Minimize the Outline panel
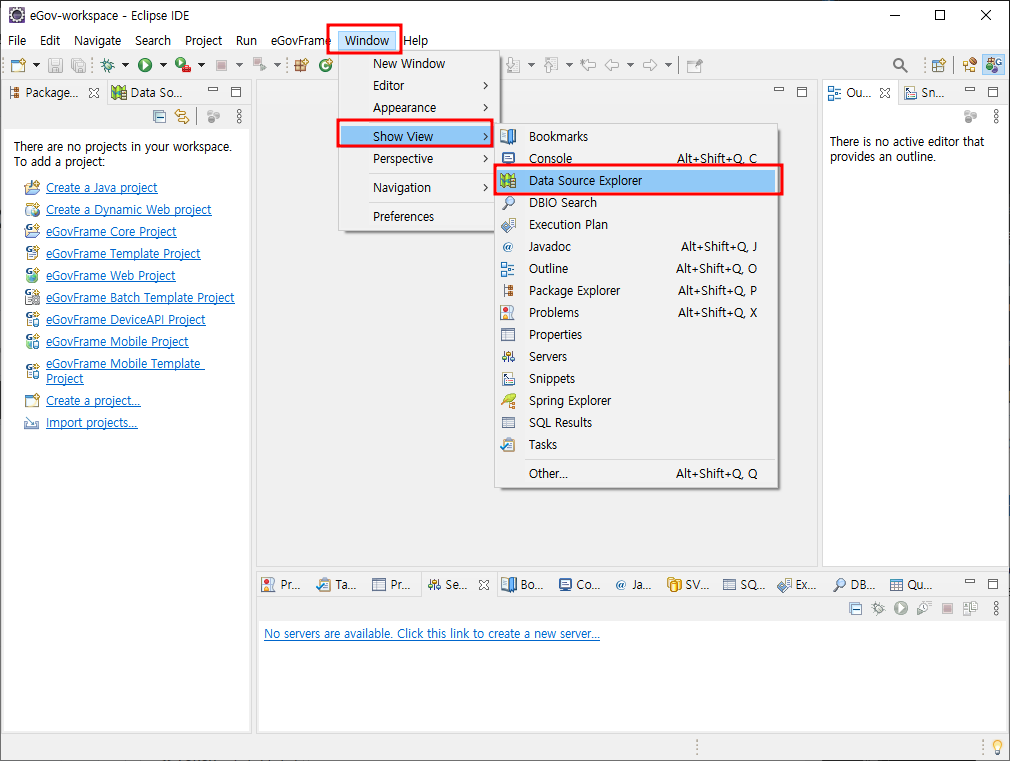 coord(970,90)
